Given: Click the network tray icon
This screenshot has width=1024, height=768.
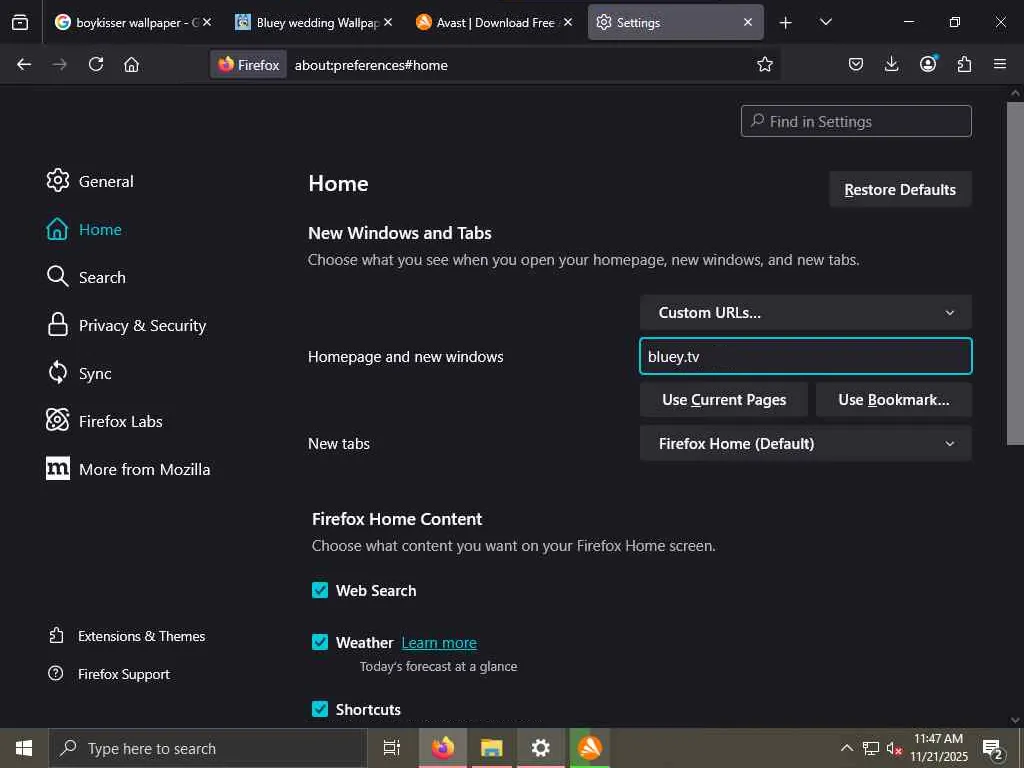Looking at the screenshot, I should coord(871,748).
